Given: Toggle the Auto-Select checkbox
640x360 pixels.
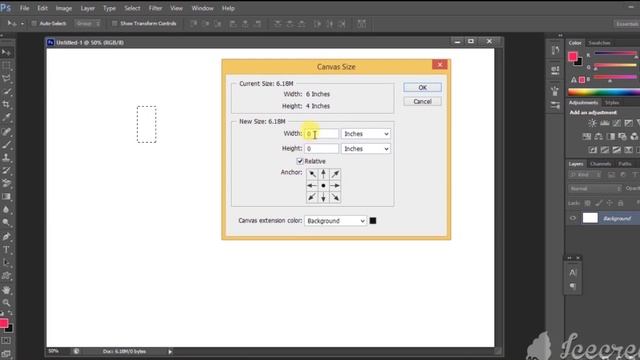Looking at the screenshot, I should pos(34,24).
